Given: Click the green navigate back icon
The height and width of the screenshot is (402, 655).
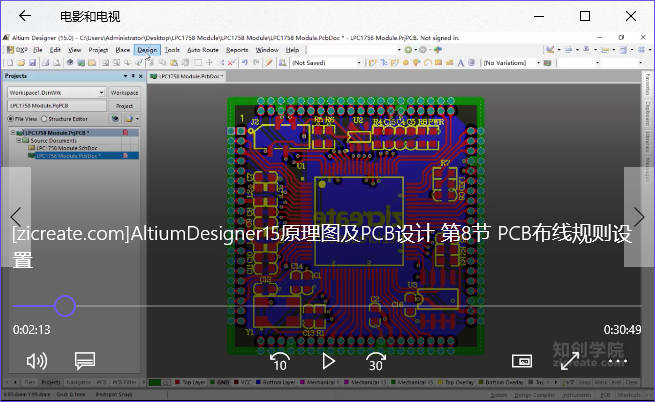Looking at the screenshot, I should [408, 50].
